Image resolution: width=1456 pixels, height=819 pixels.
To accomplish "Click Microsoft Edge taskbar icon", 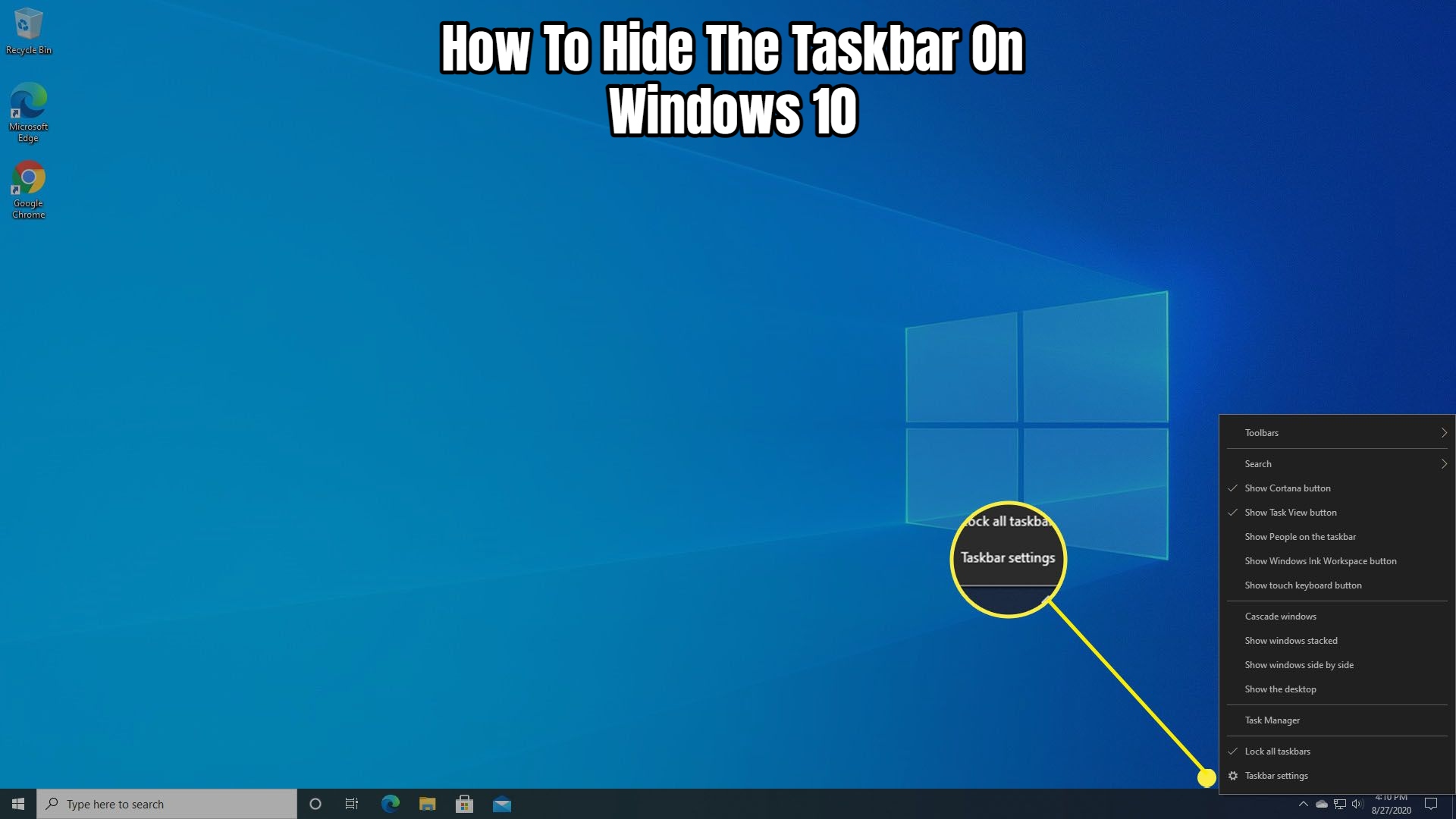I will [389, 803].
